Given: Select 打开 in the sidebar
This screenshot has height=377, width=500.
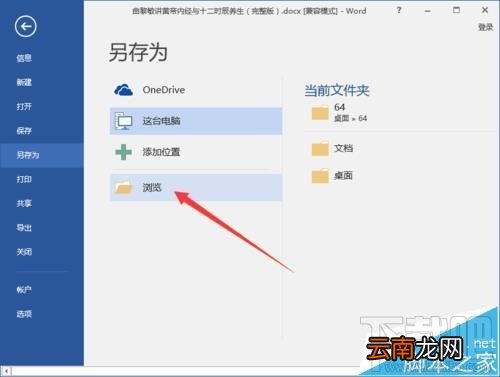Looking at the screenshot, I should click(24, 106).
